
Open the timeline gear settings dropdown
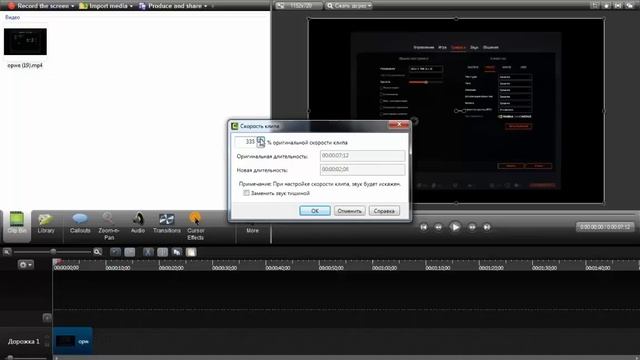click(x=25, y=265)
